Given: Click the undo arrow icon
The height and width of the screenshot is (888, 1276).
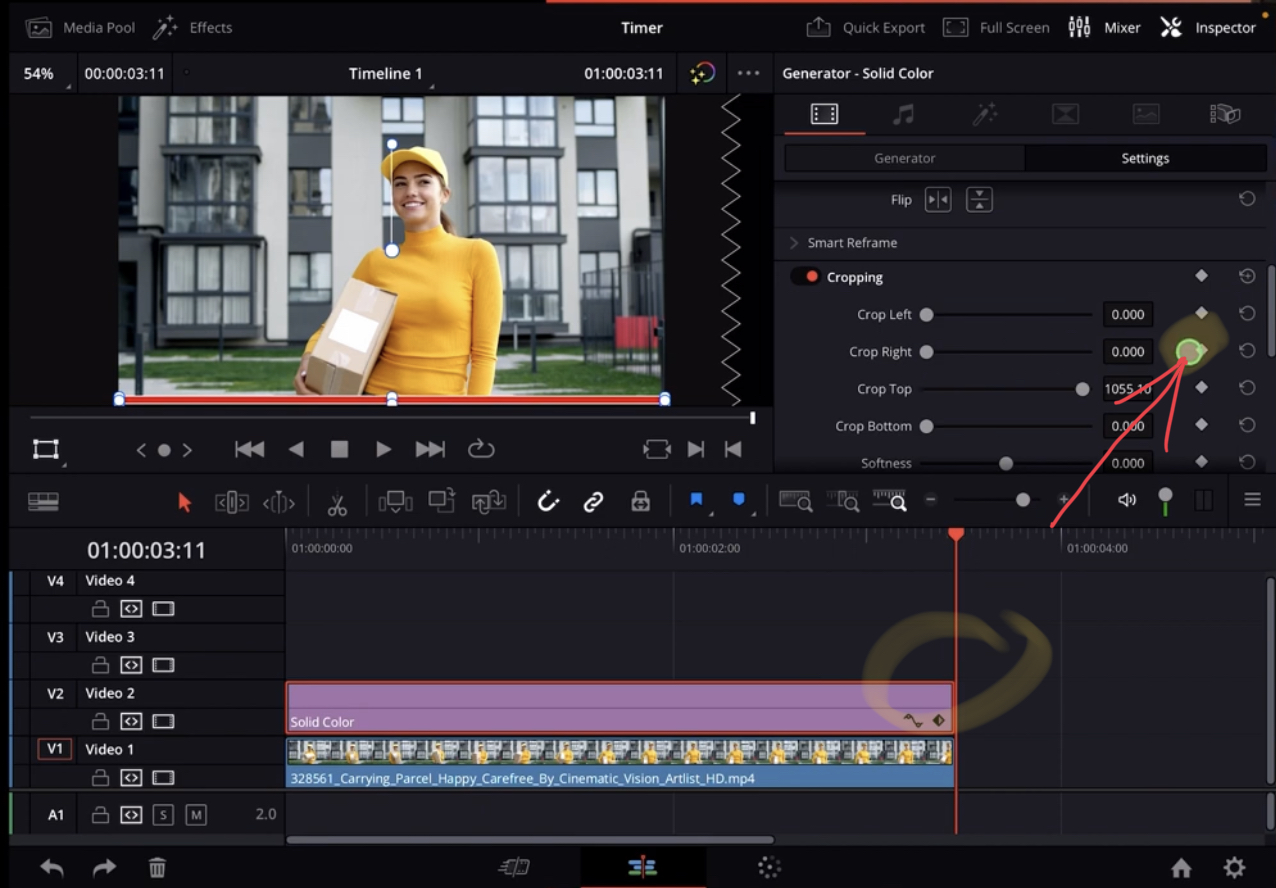Looking at the screenshot, I should pos(50,868).
